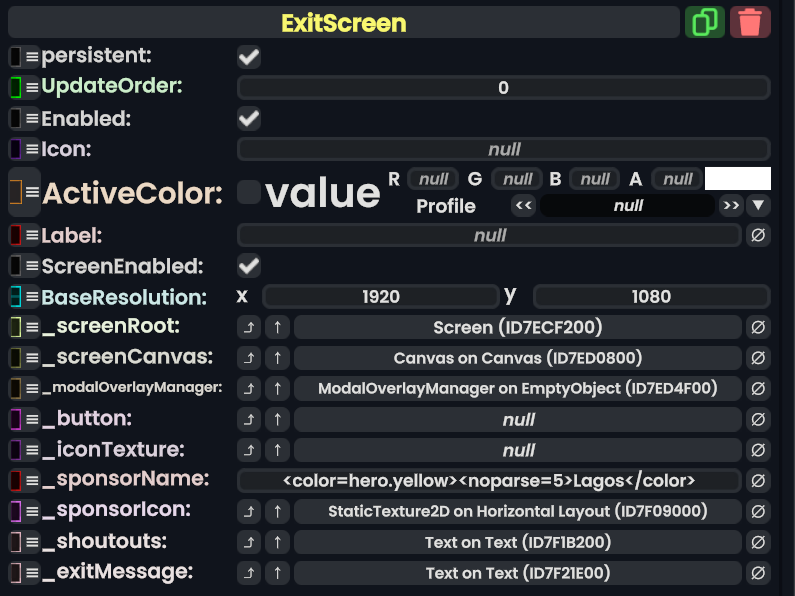Click the jump-to-target arrow for _modalOverlayManager
This screenshot has height=596, width=795.
pyautogui.click(x=249, y=389)
